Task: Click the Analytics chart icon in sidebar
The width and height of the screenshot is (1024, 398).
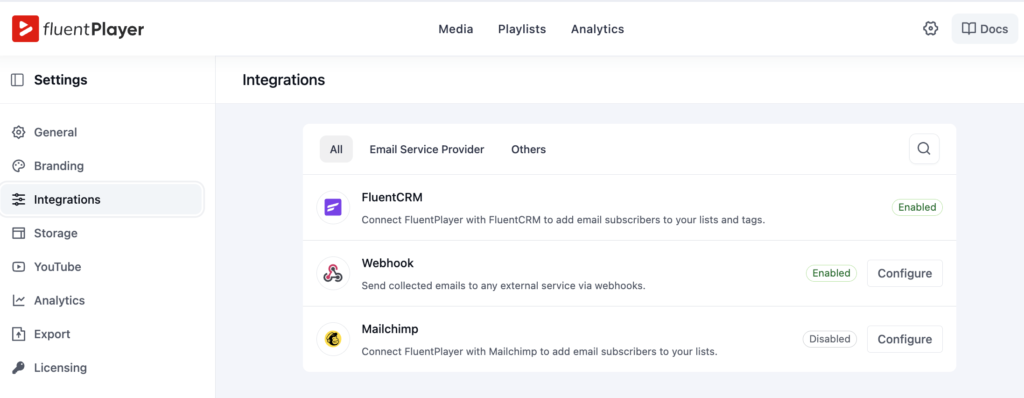Action: 19,301
